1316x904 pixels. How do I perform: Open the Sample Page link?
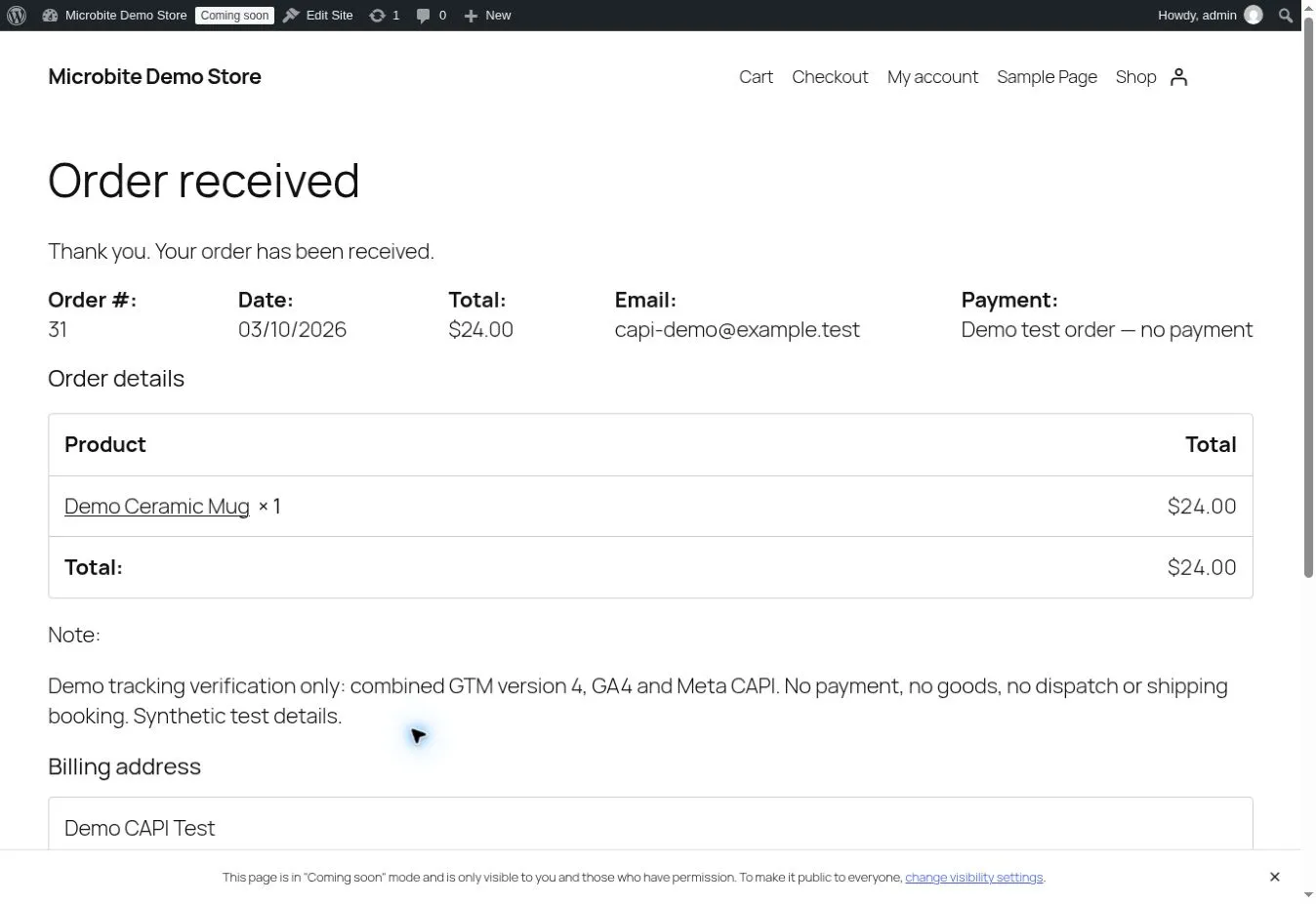pyautogui.click(x=1047, y=77)
